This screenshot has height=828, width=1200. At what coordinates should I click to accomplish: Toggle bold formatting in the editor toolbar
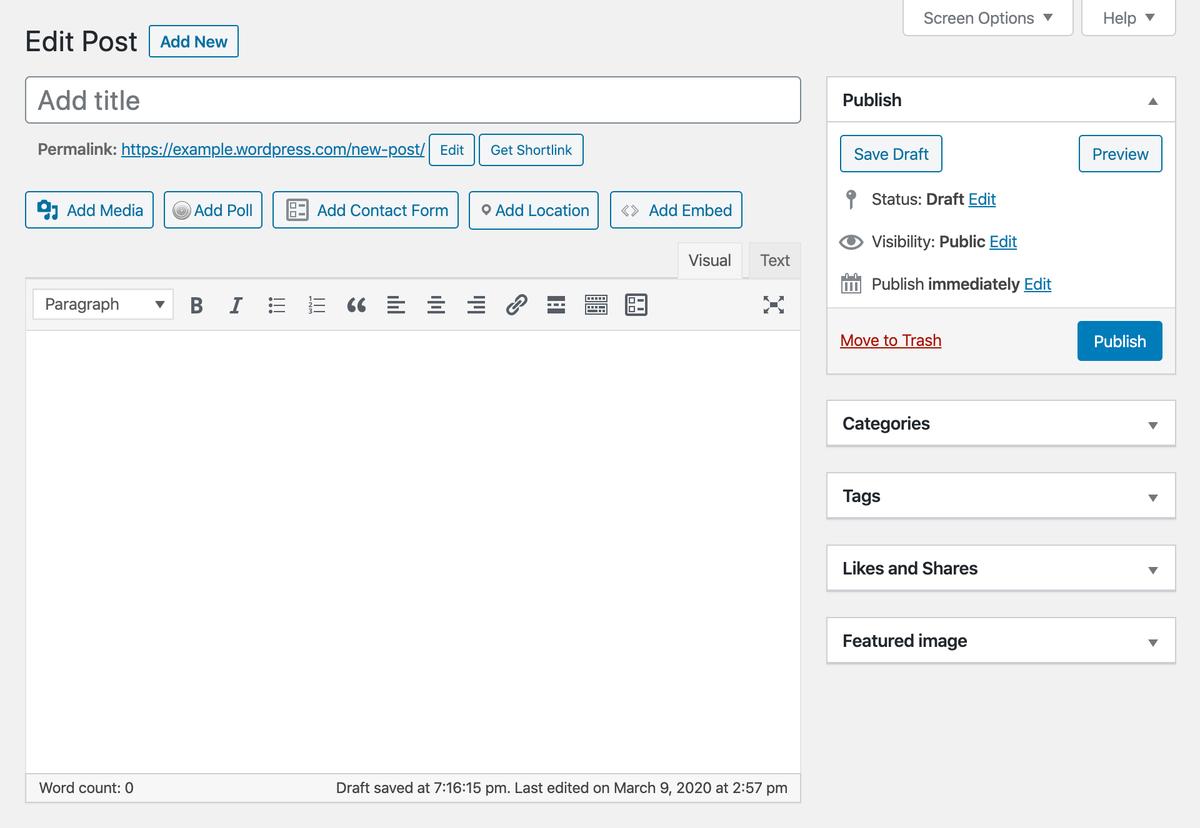pyautogui.click(x=196, y=305)
